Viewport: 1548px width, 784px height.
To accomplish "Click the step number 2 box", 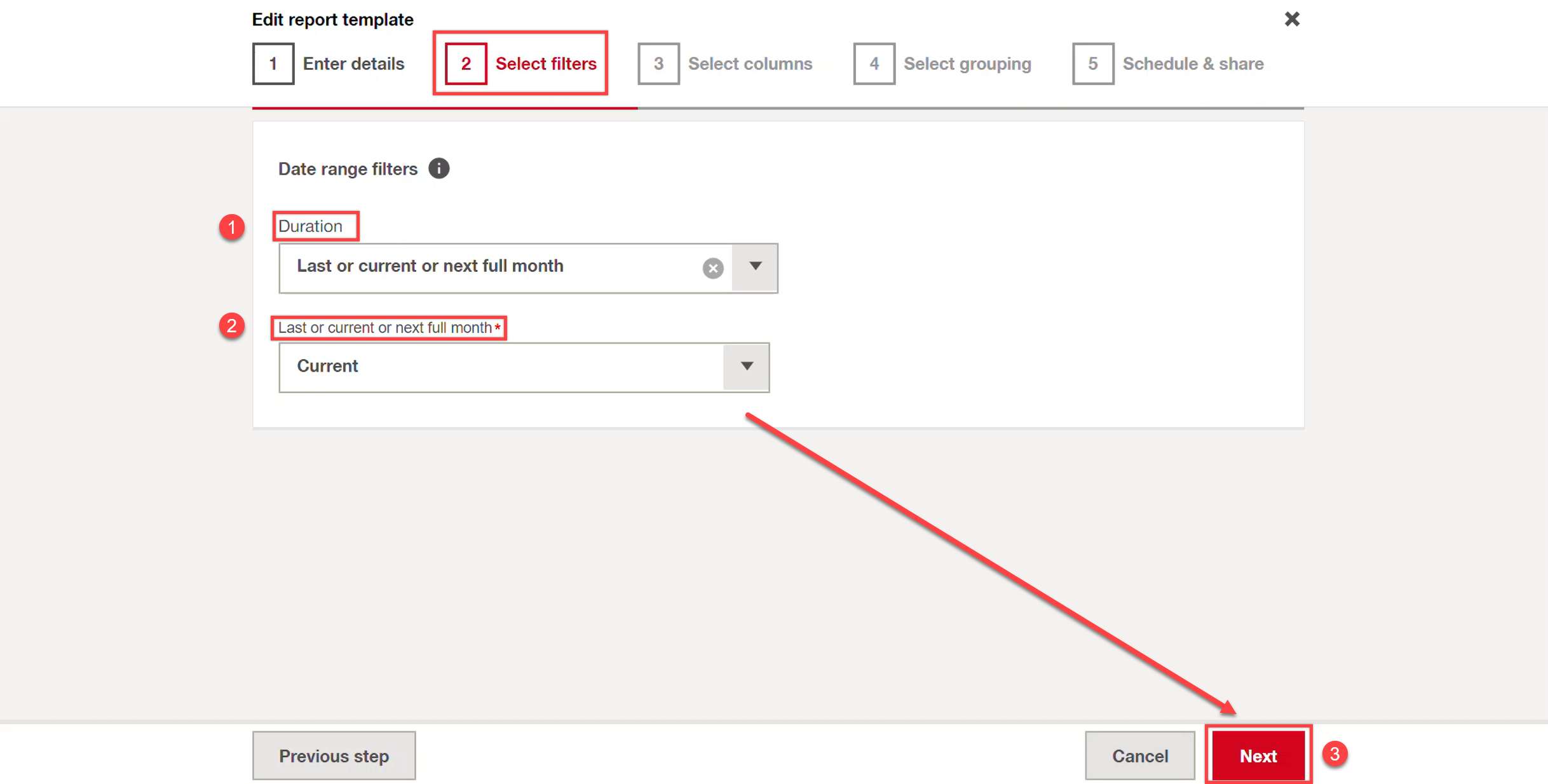I will pyautogui.click(x=466, y=64).
